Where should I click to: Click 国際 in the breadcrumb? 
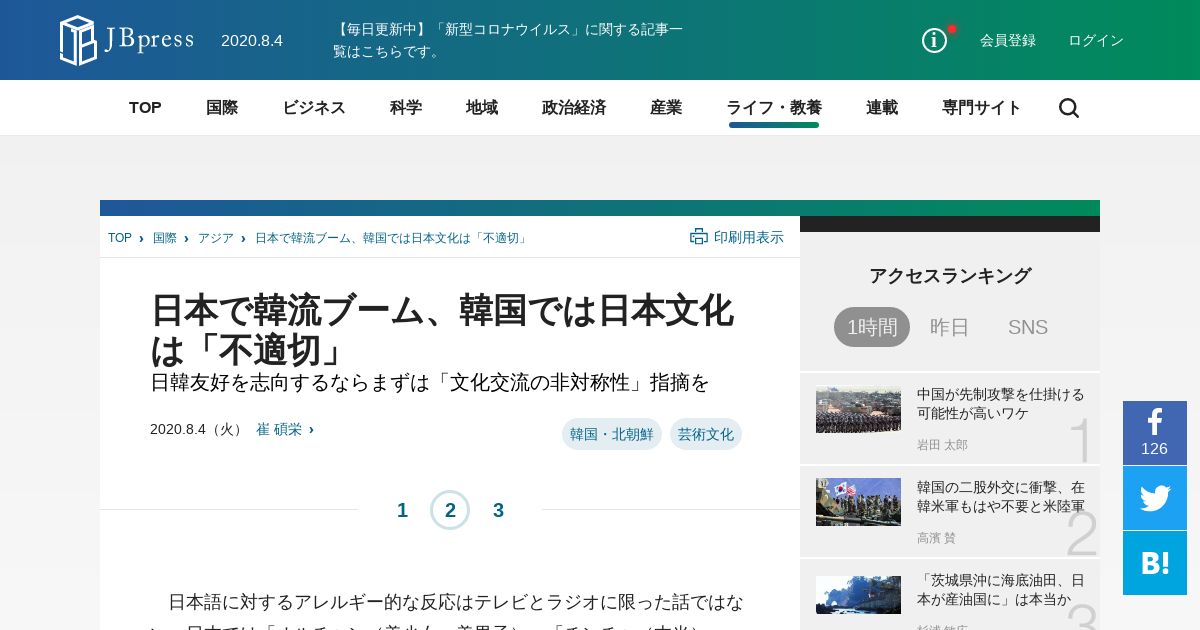click(x=165, y=238)
